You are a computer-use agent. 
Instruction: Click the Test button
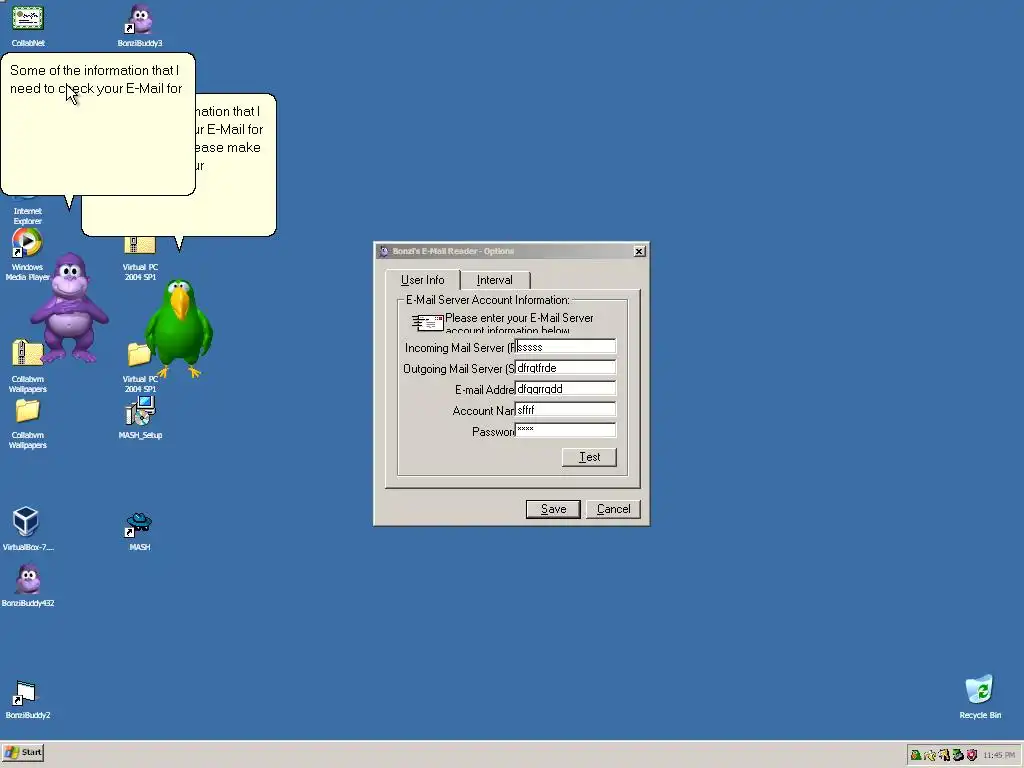click(x=589, y=457)
